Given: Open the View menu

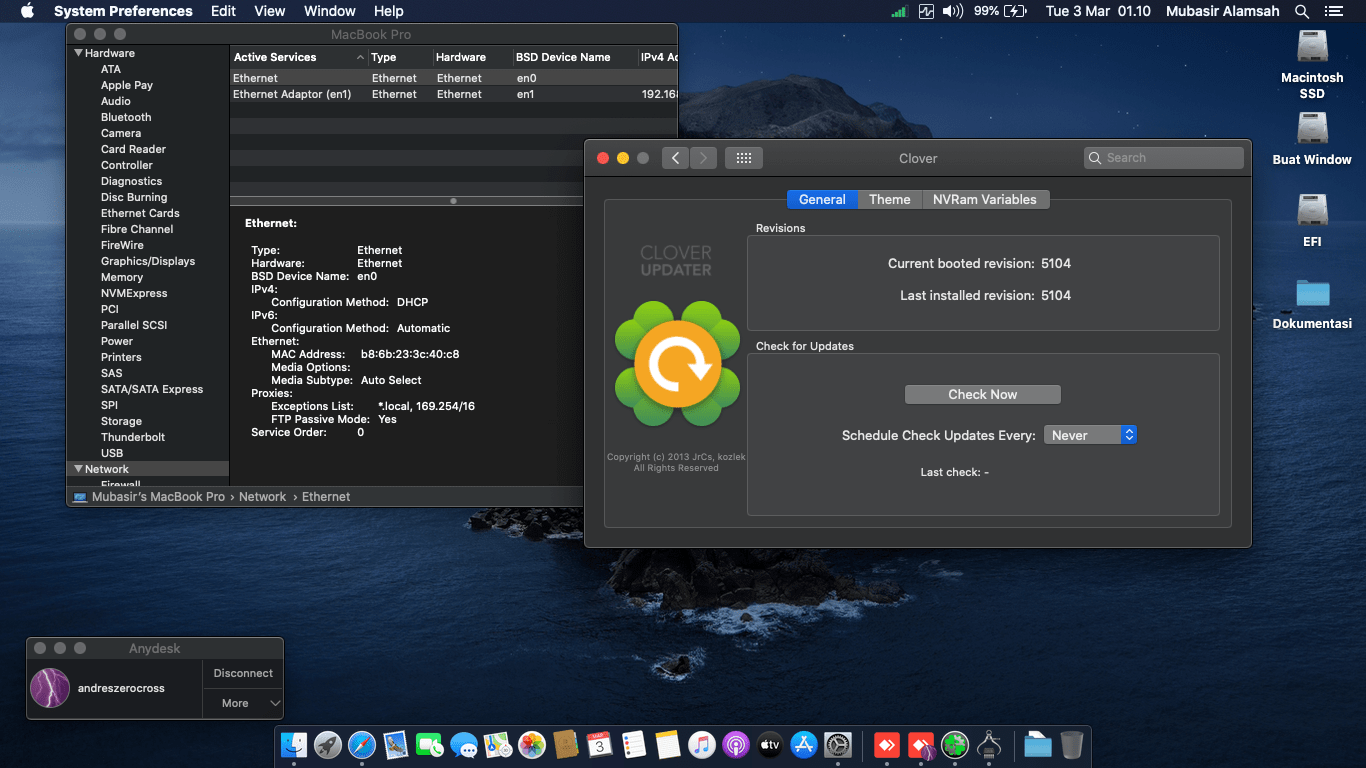Looking at the screenshot, I should [270, 11].
